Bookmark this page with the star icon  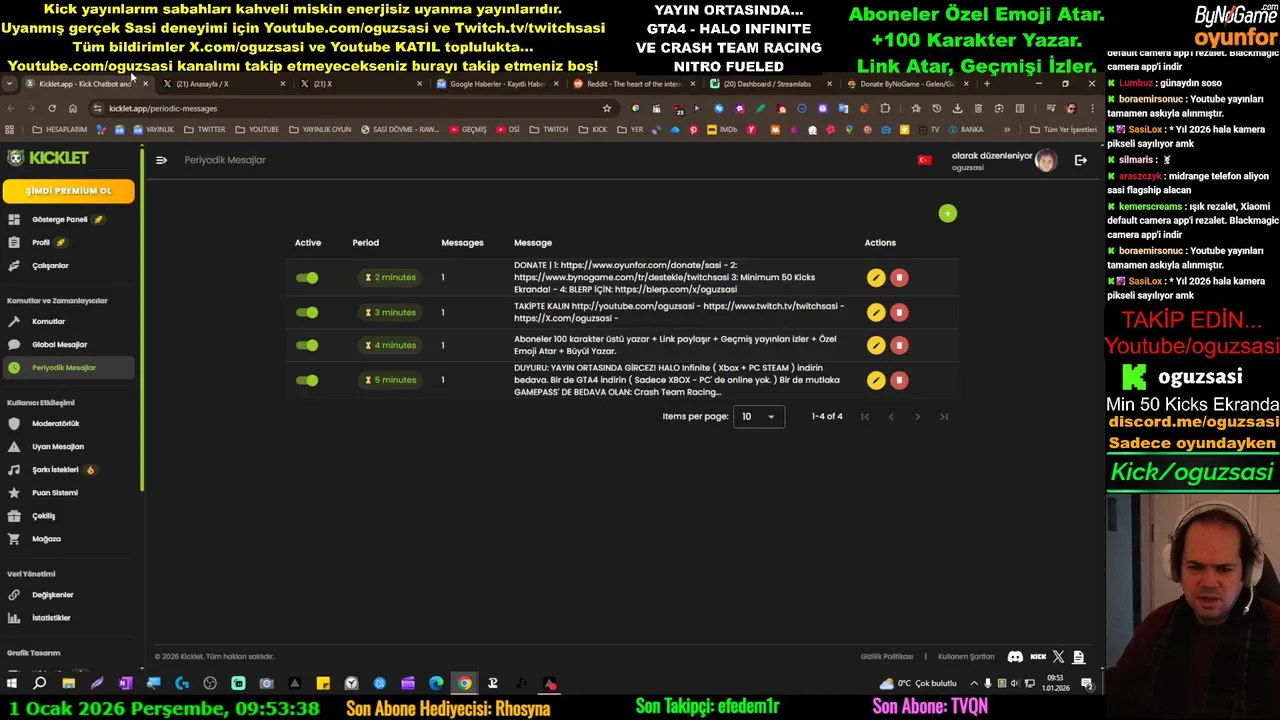tap(606, 108)
